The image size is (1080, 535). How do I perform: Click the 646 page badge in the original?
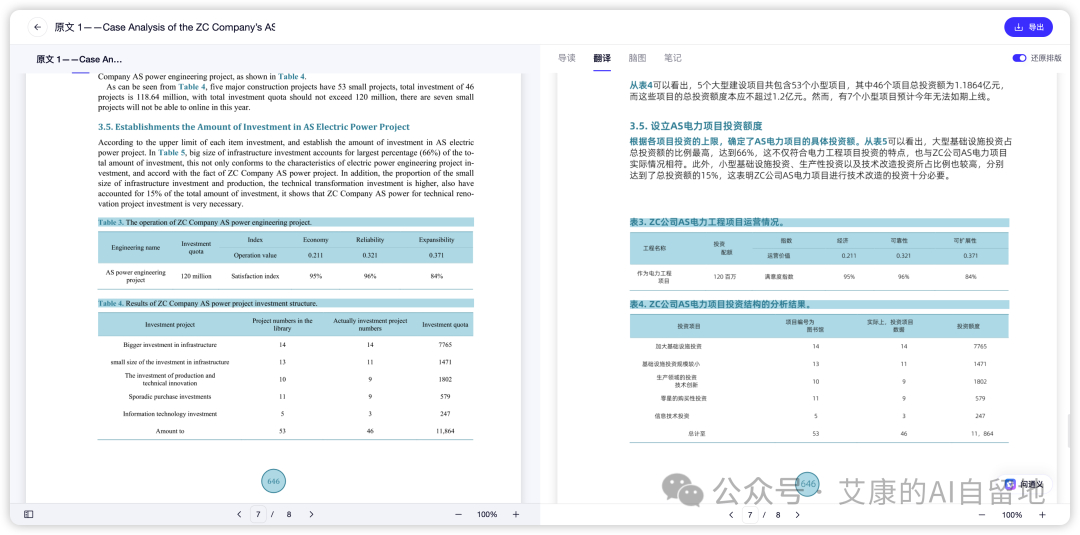273,481
